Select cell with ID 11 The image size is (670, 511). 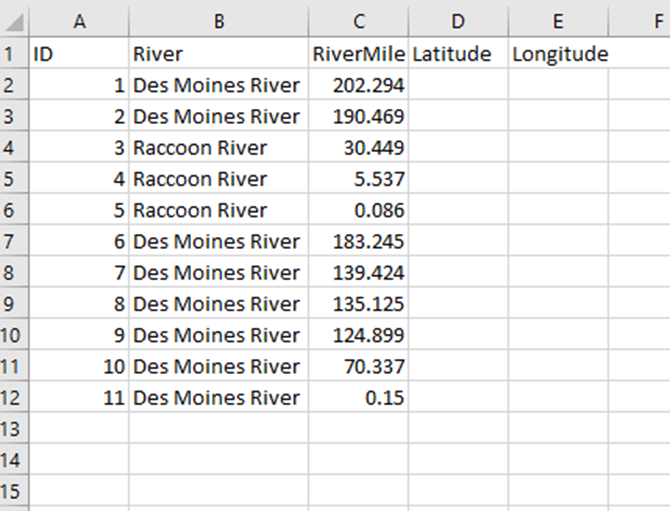[x=79, y=397]
